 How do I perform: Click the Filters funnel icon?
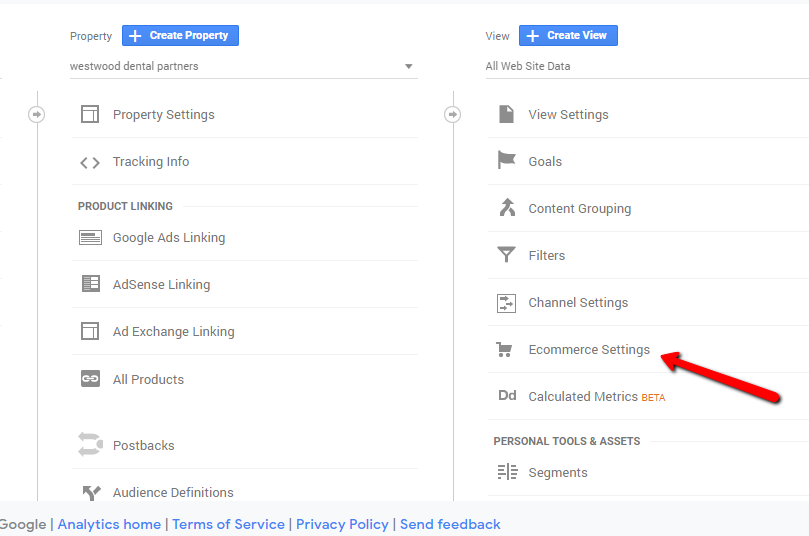(506, 254)
